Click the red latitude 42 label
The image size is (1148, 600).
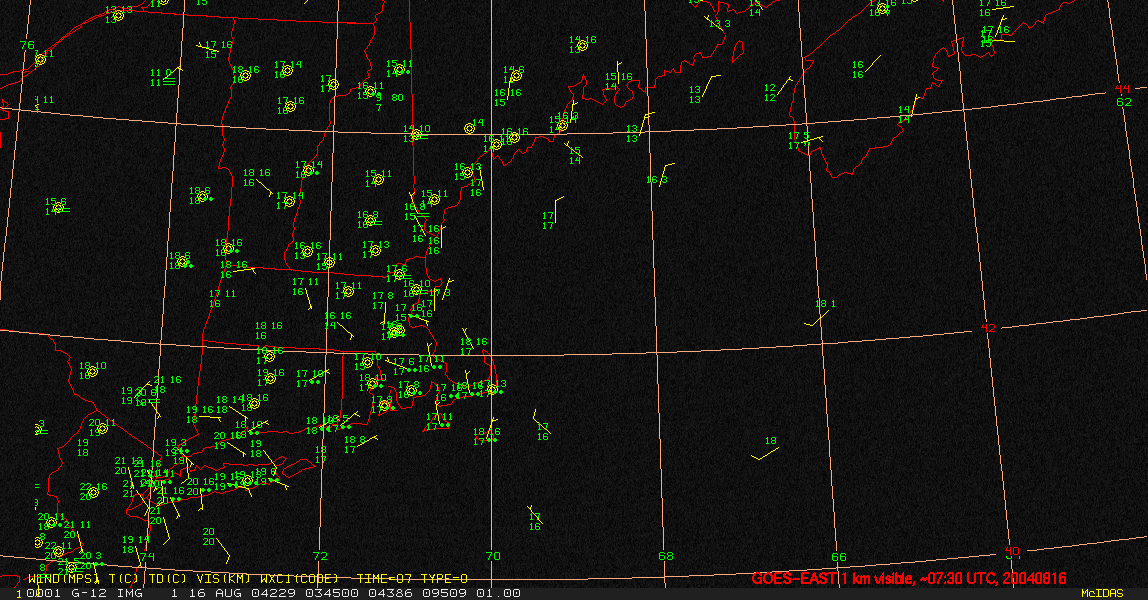[988, 328]
